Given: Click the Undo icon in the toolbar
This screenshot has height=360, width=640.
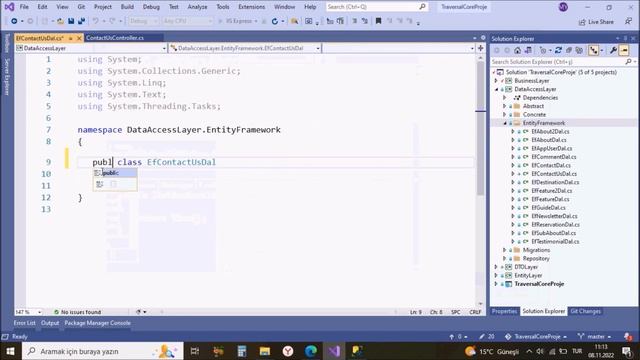Looking at the screenshot, I should 95,21.
